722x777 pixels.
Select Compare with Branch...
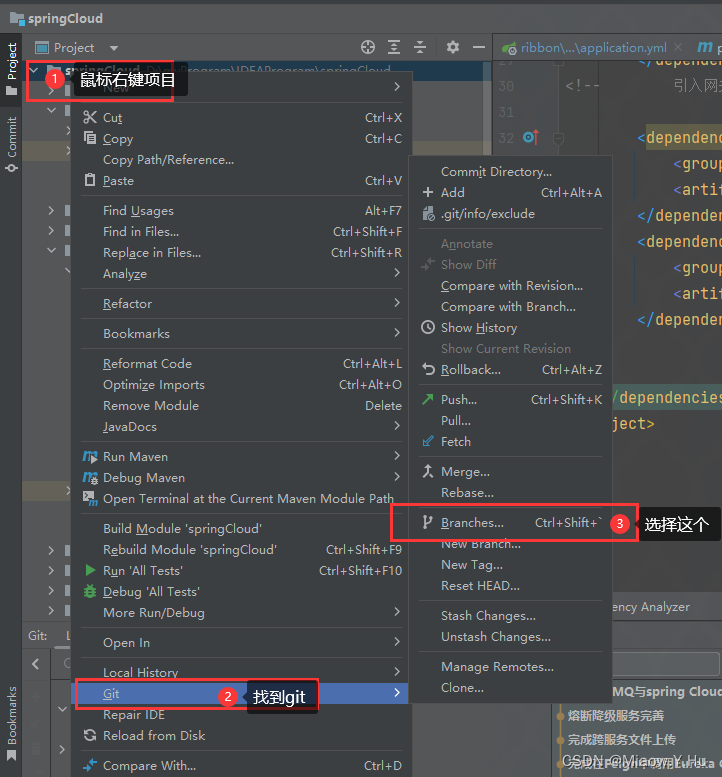[508, 307]
